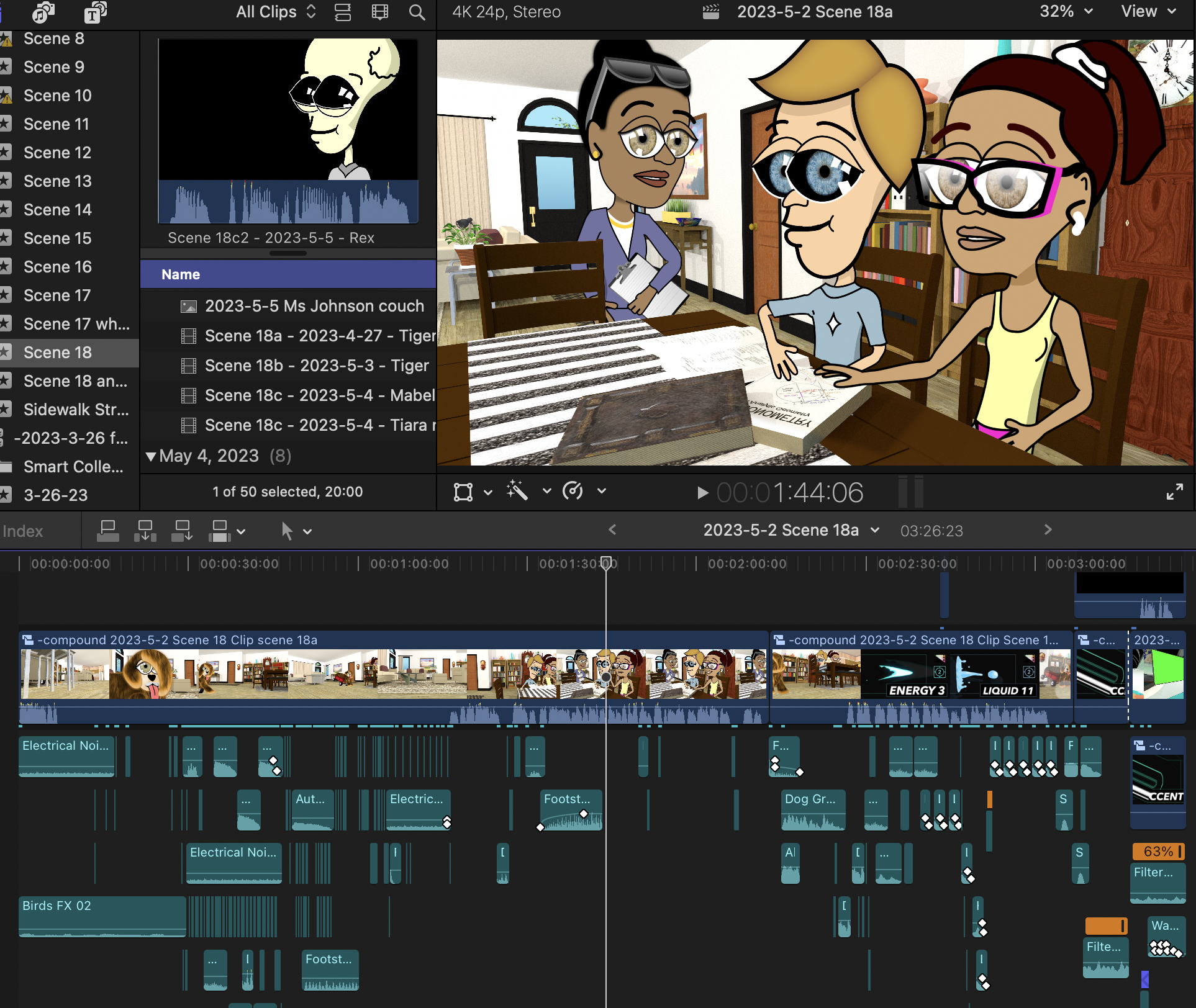Open the viewer zoom 32% dropdown
Image resolution: width=1196 pixels, height=1008 pixels.
click(1066, 11)
